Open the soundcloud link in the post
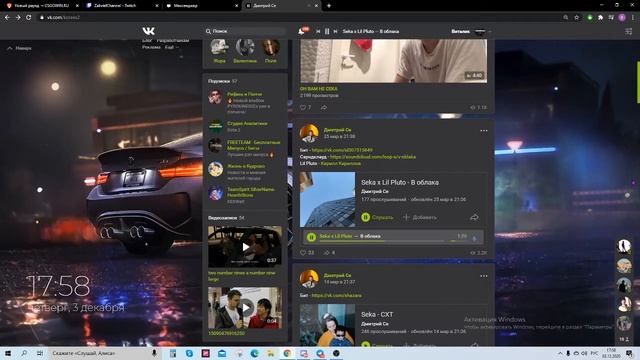Screen dimensions: 640x360 (373, 157)
